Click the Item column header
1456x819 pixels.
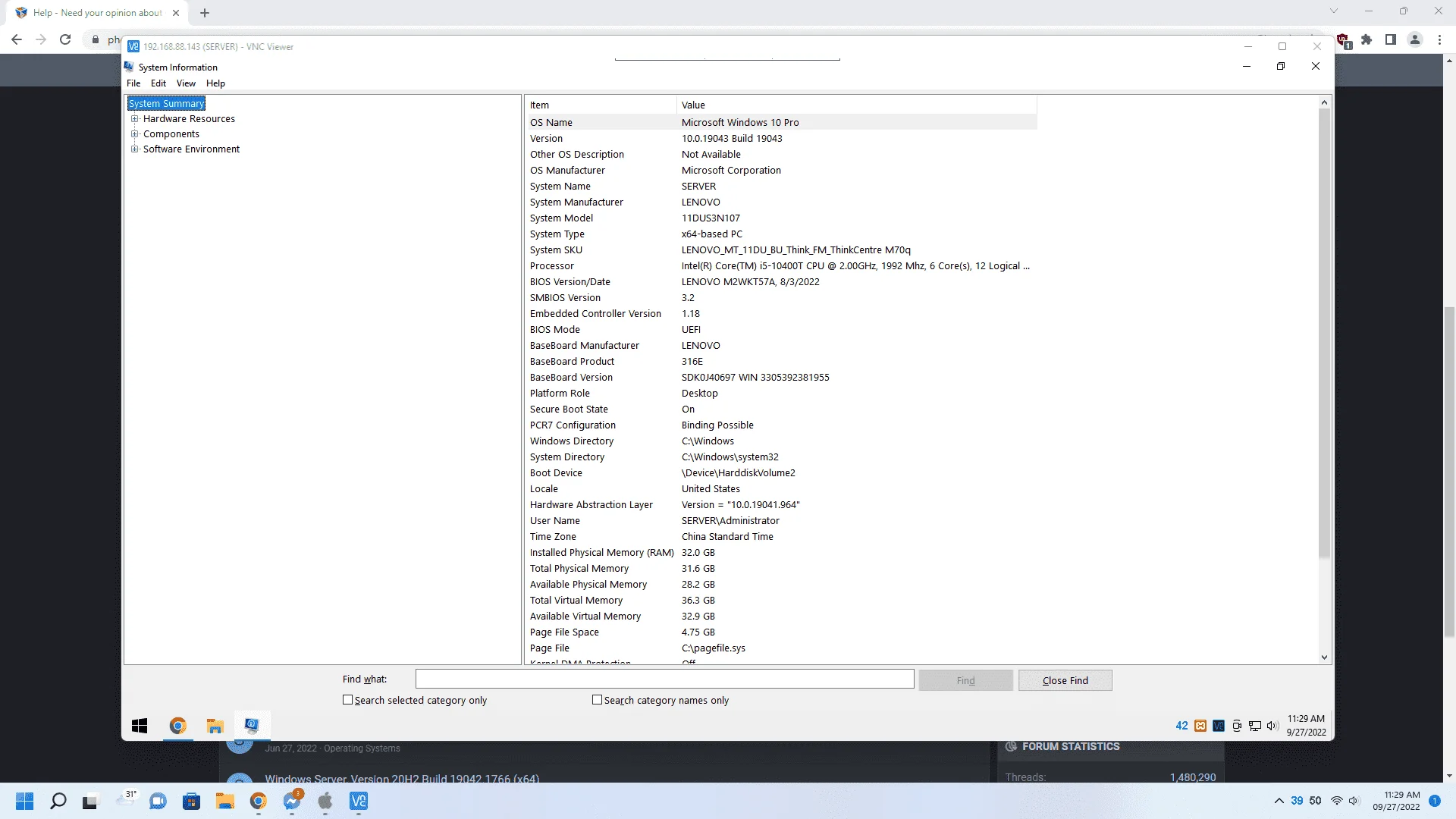[x=601, y=105]
